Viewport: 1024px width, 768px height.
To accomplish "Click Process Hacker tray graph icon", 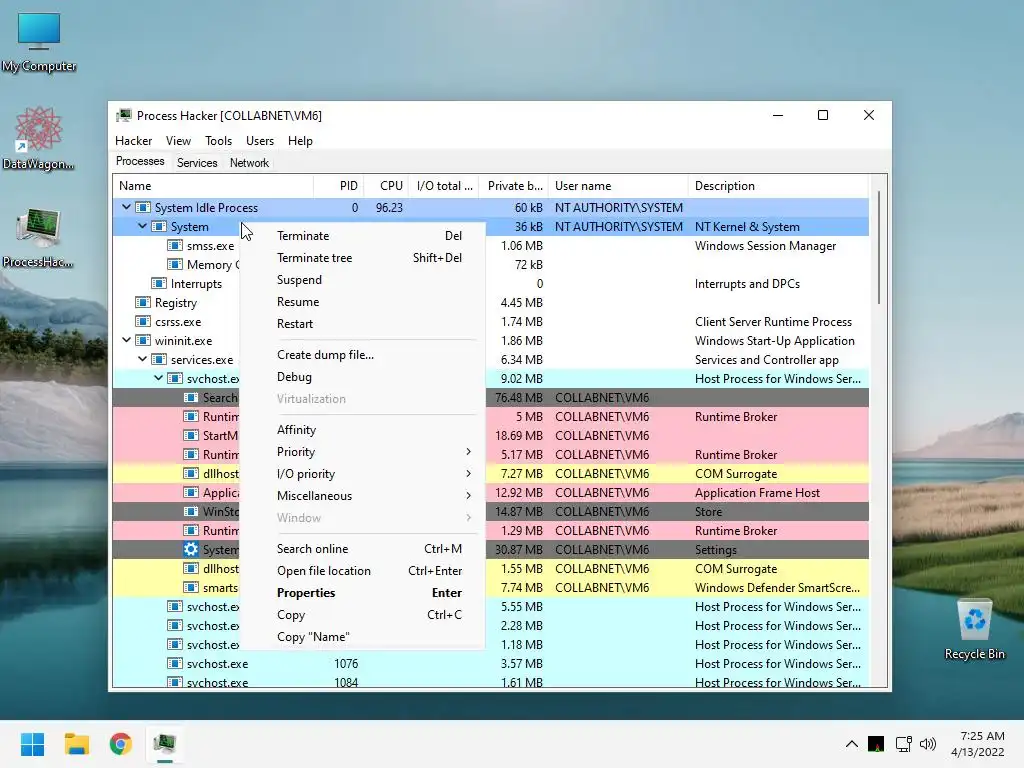I will click(876, 744).
